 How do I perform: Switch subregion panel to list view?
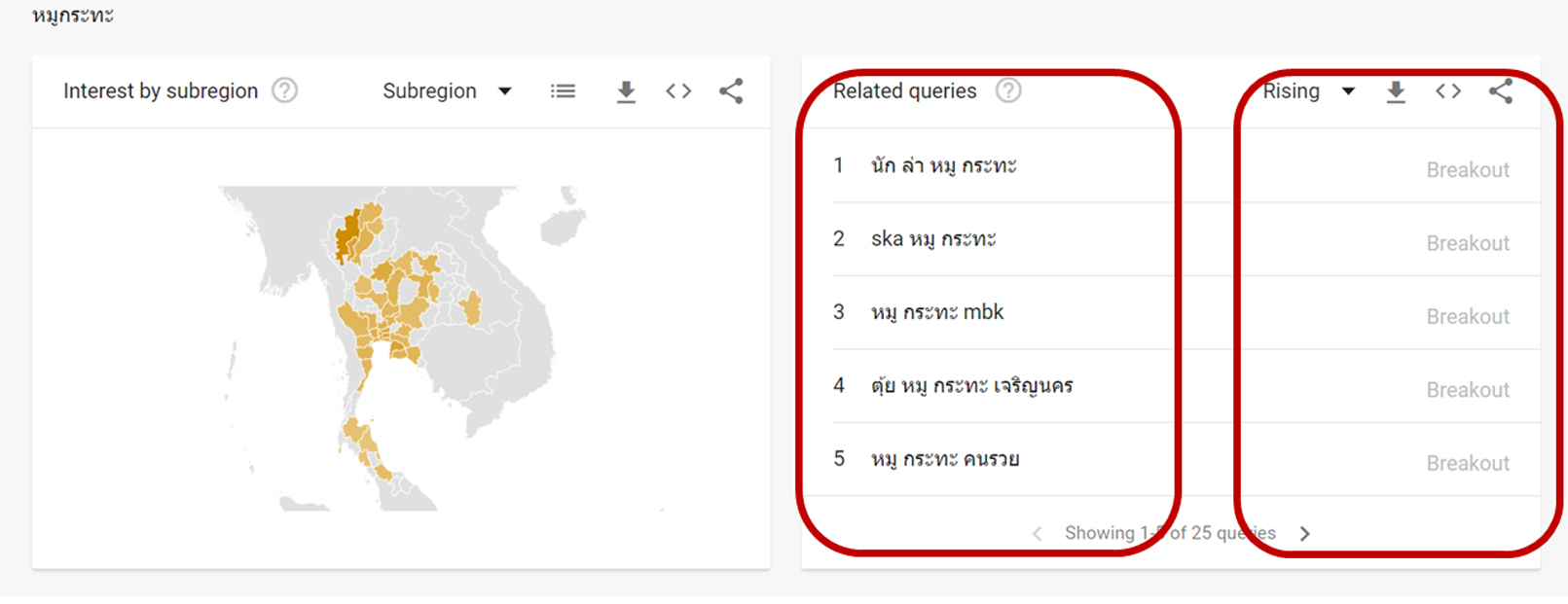click(x=563, y=90)
